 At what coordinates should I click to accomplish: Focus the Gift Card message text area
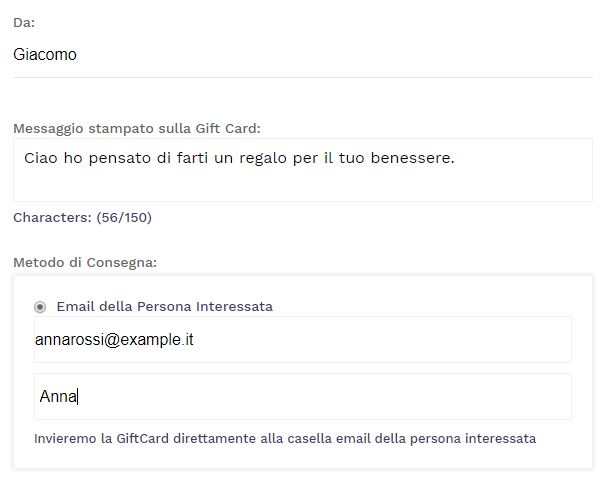click(302, 170)
